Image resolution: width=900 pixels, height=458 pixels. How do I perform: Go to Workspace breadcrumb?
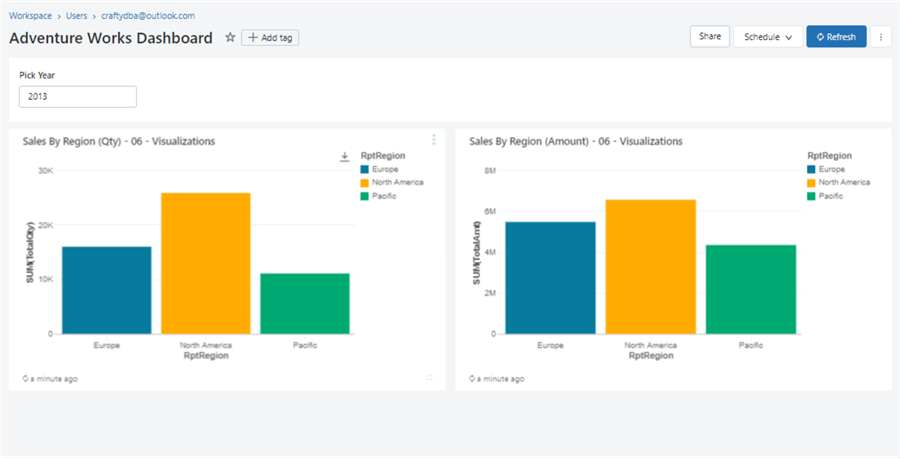[x=30, y=16]
